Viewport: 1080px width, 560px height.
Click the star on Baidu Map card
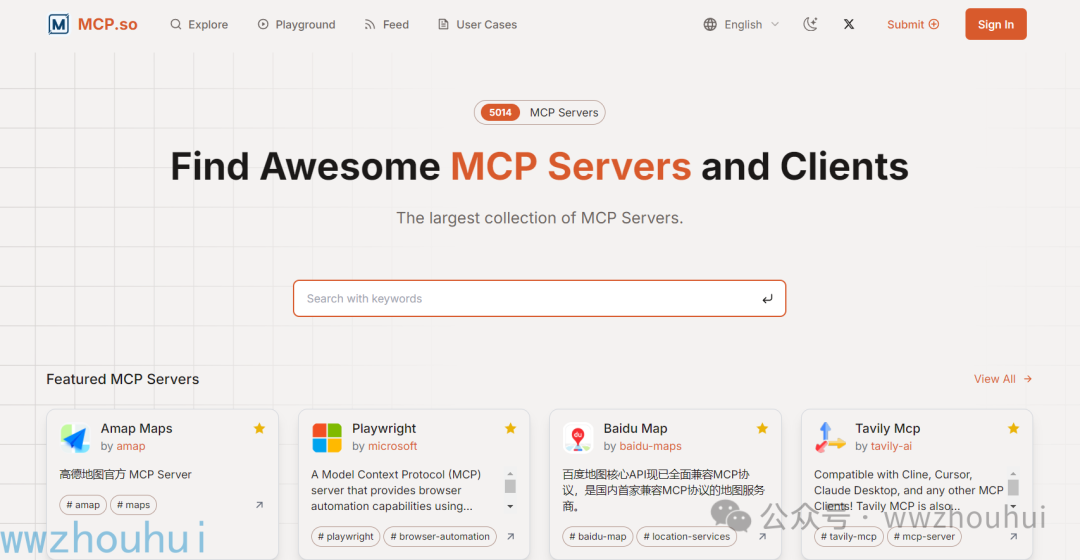(762, 428)
